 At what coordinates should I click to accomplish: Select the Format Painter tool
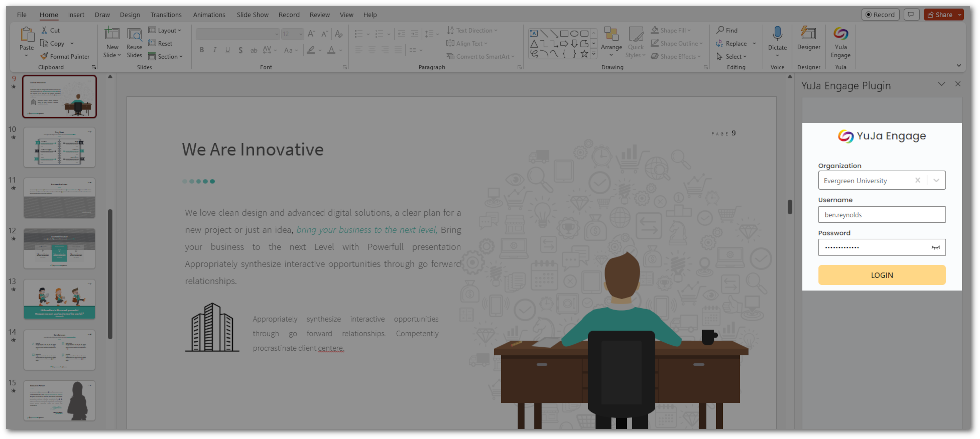(x=65, y=56)
